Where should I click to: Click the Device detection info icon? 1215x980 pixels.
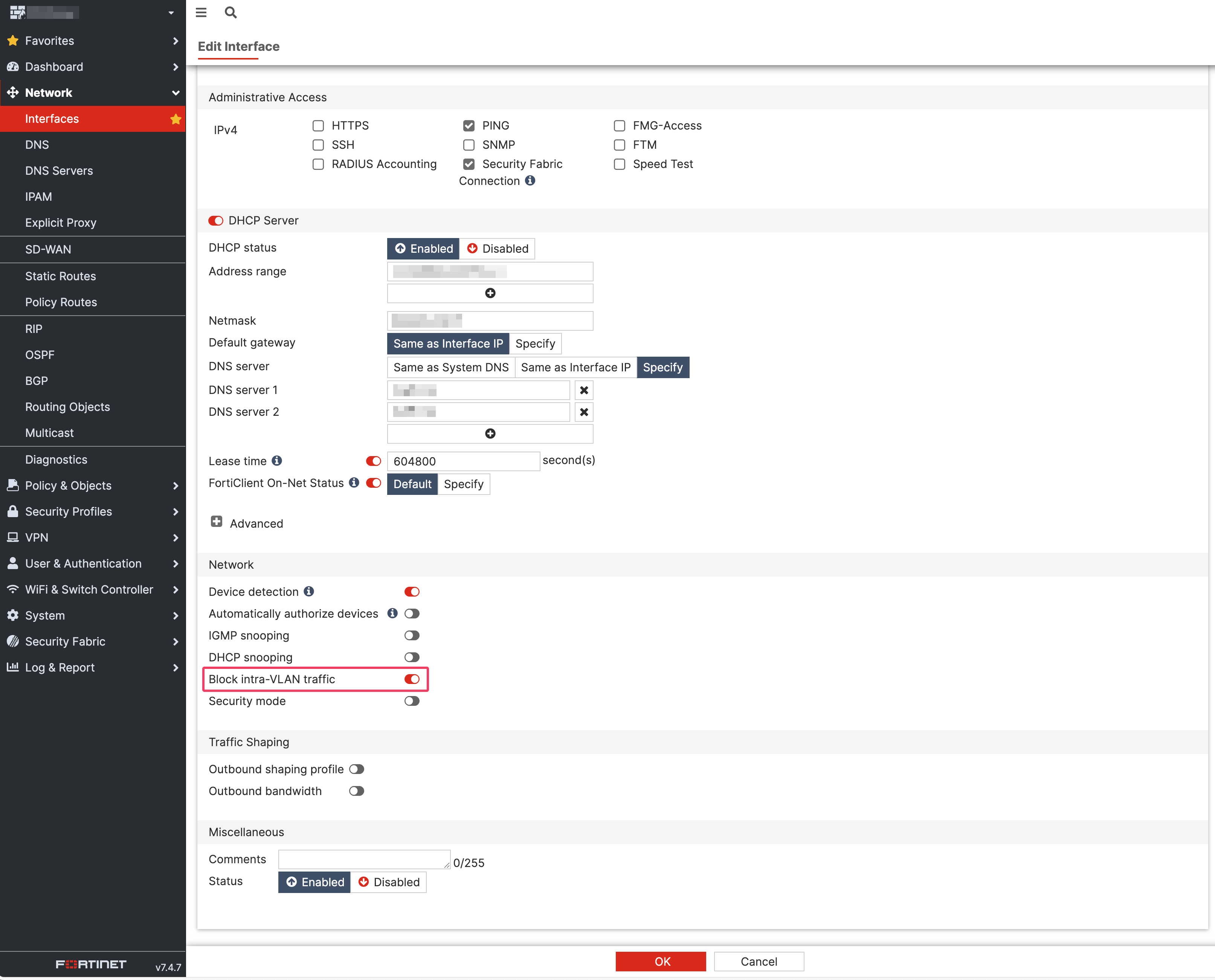[x=309, y=591]
